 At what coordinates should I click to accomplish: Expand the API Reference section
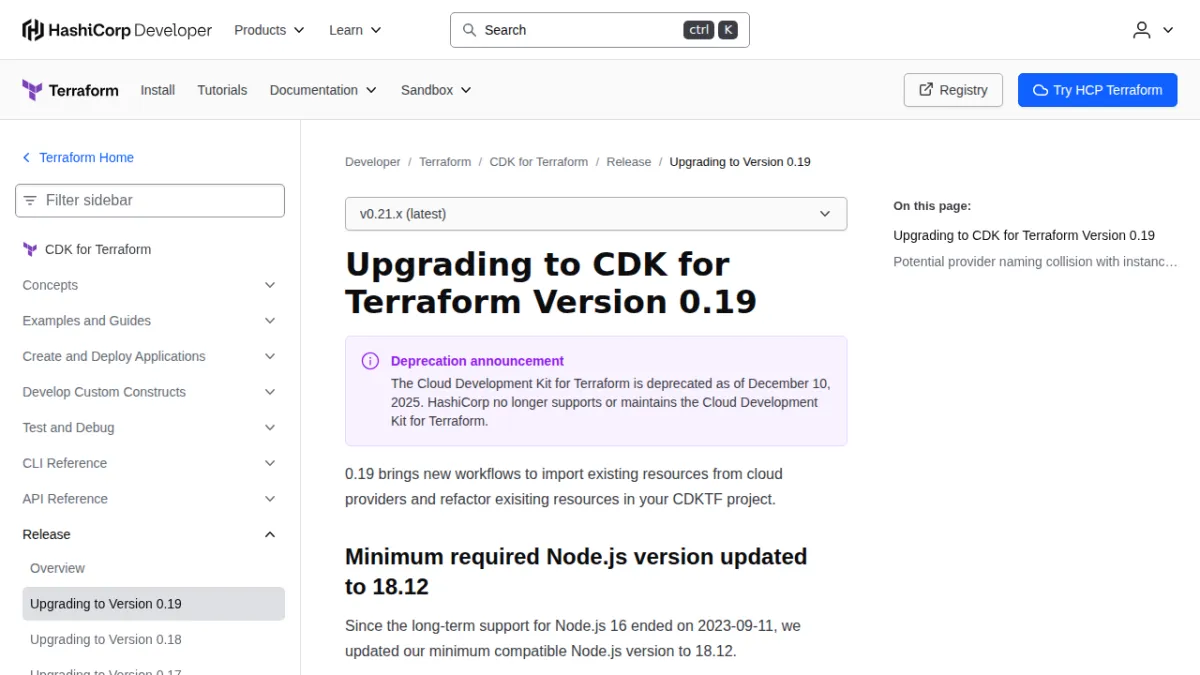150,499
